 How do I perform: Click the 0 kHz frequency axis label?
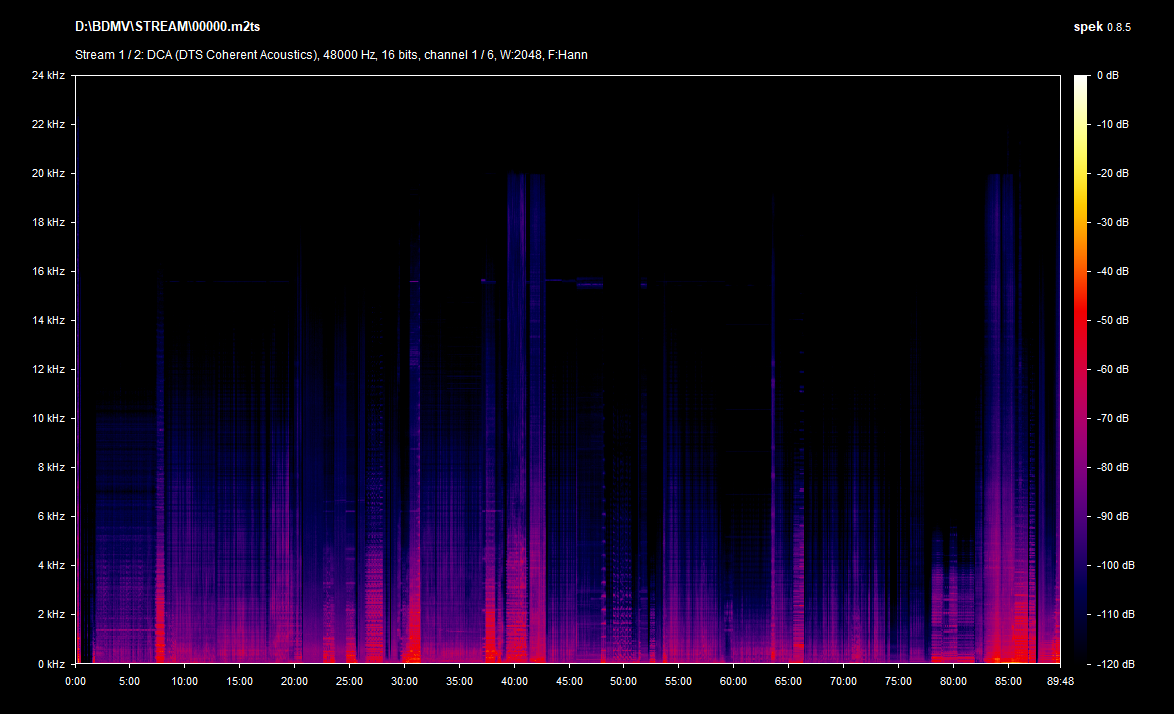click(x=51, y=664)
